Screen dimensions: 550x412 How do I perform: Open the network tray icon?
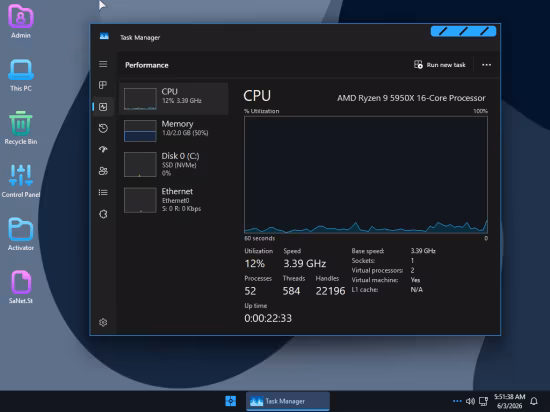484,401
